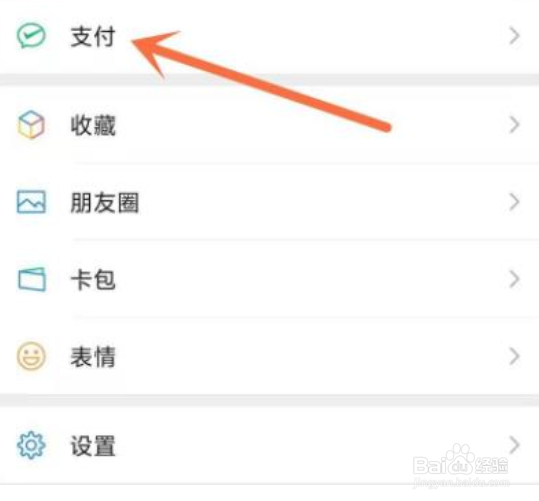Open the 表情 menu entry
The width and height of the screenshot is (539, 501).
click(270, 356)
